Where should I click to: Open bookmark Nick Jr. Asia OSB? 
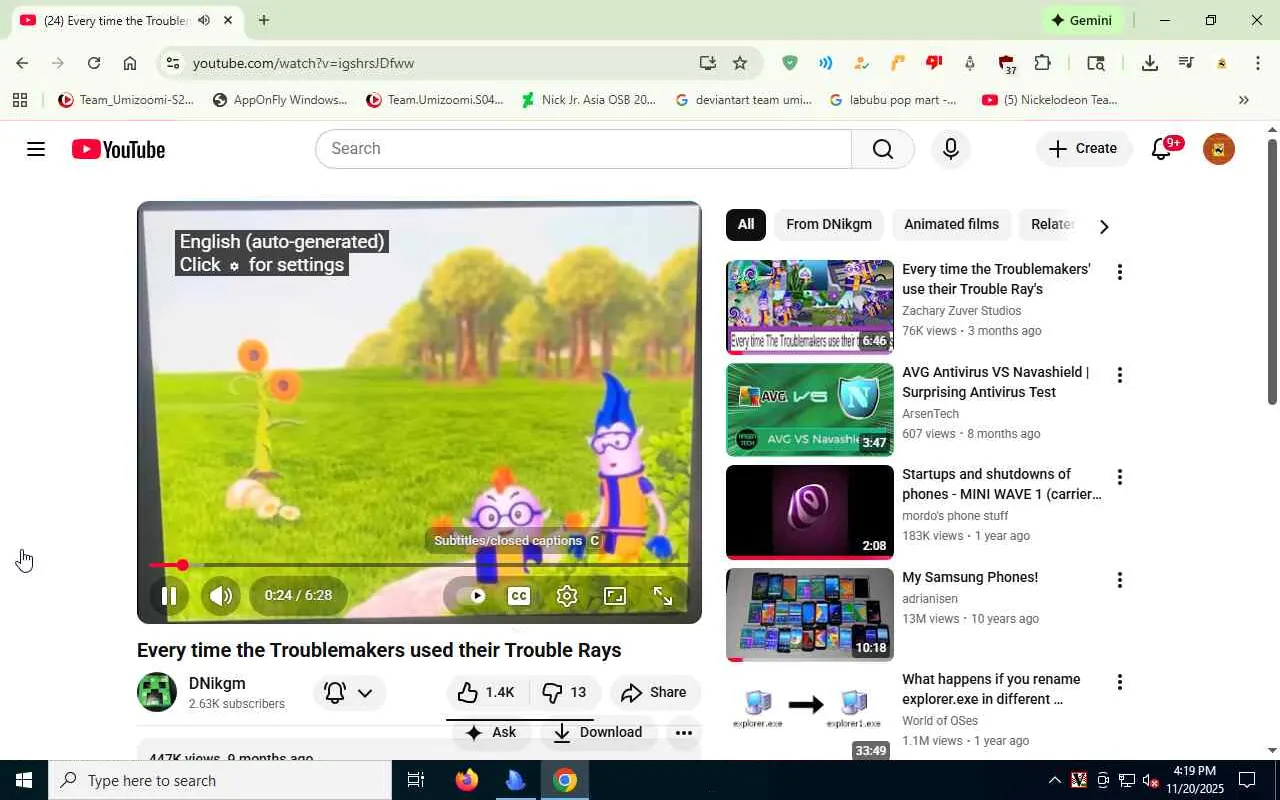[588, 100]
